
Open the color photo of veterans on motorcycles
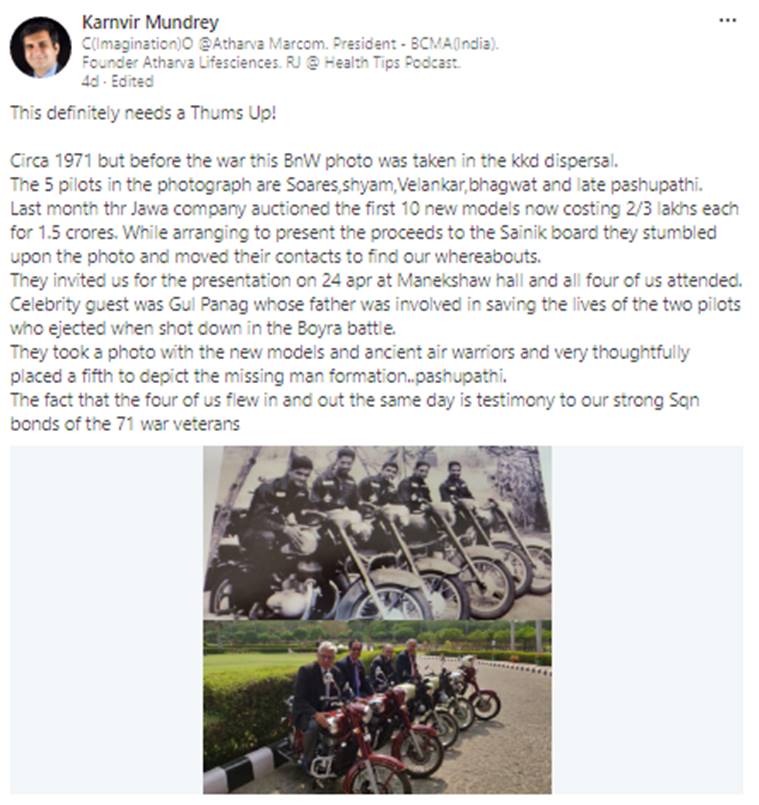pos(377,707)
